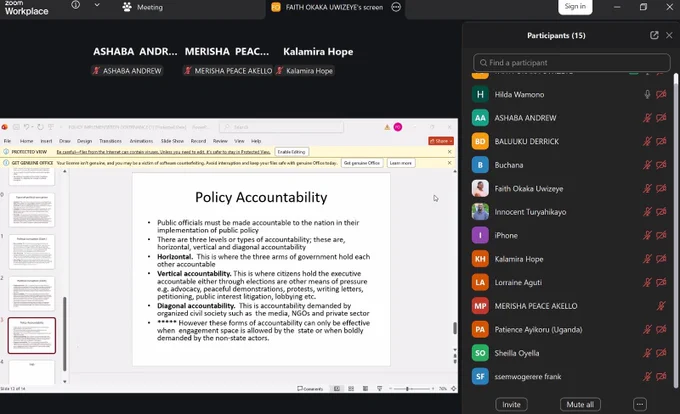
Task: Click Sheilla Oyella's SO avatar
Action: pyautogui.click(x=480, y=353)
